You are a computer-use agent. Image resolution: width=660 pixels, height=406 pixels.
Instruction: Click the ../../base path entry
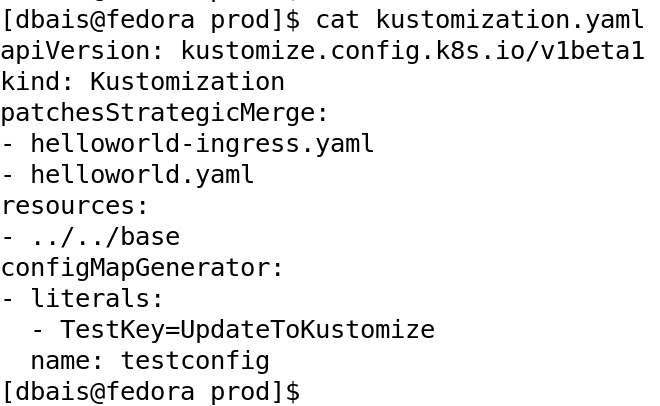coord(105,236)
